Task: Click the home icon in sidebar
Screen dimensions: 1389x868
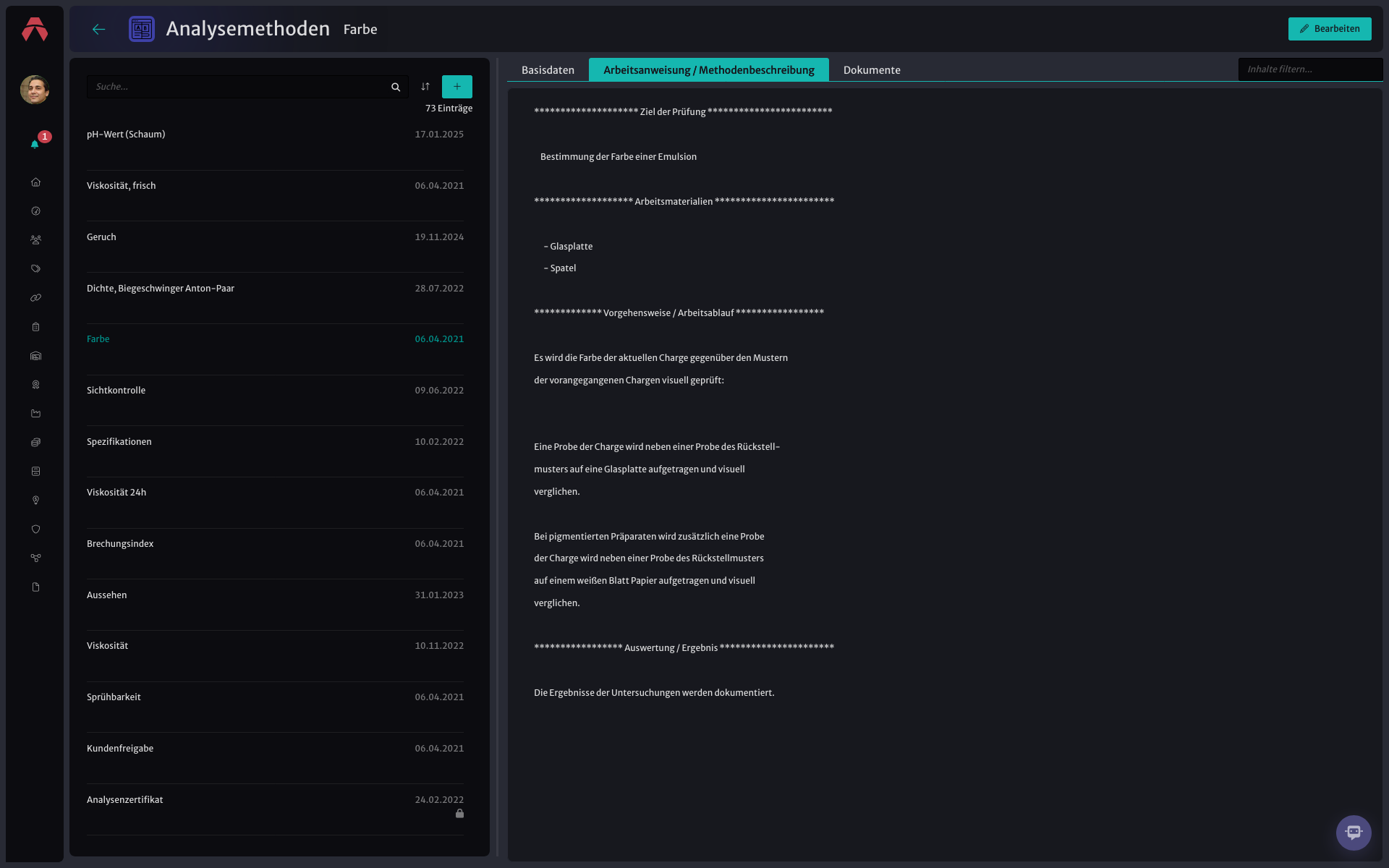Action: point(35,182)
